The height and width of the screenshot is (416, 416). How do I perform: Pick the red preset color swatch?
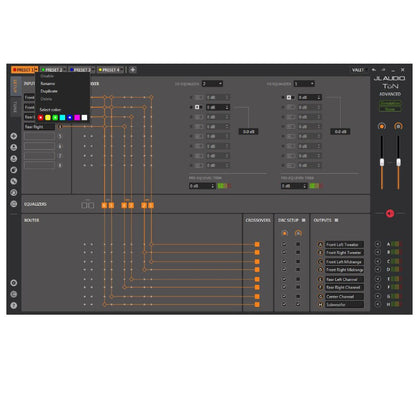40,117
